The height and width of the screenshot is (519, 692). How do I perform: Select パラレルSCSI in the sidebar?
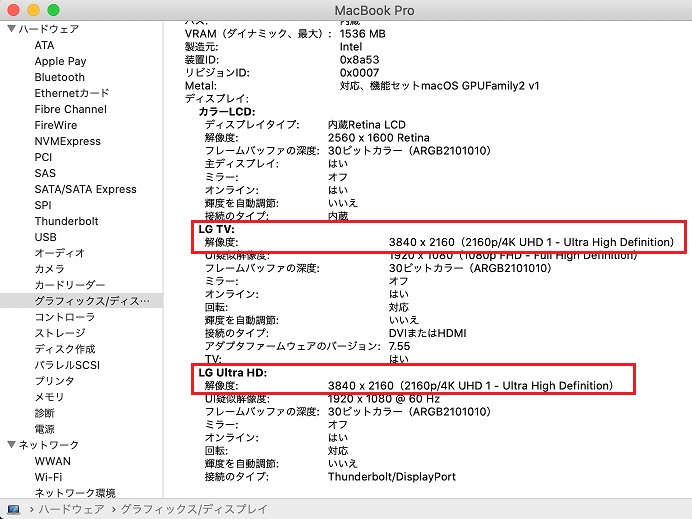pos(67,365)
